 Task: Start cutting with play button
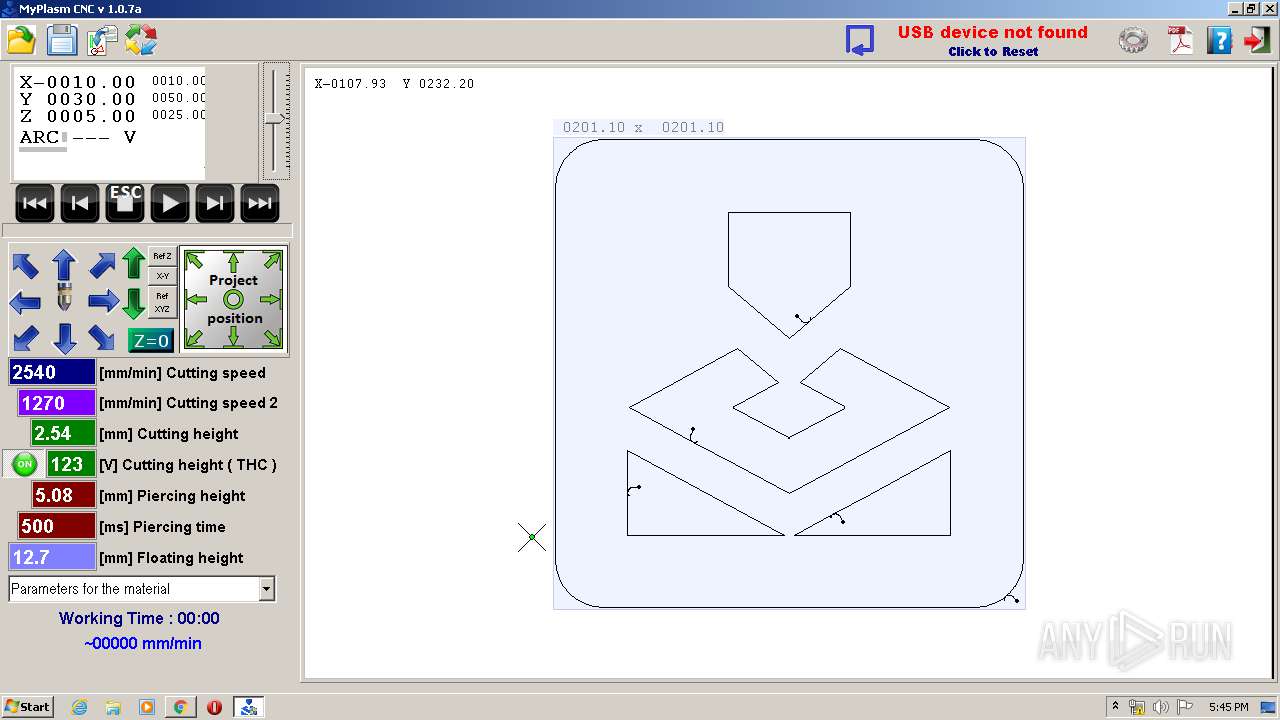point(170,203)
